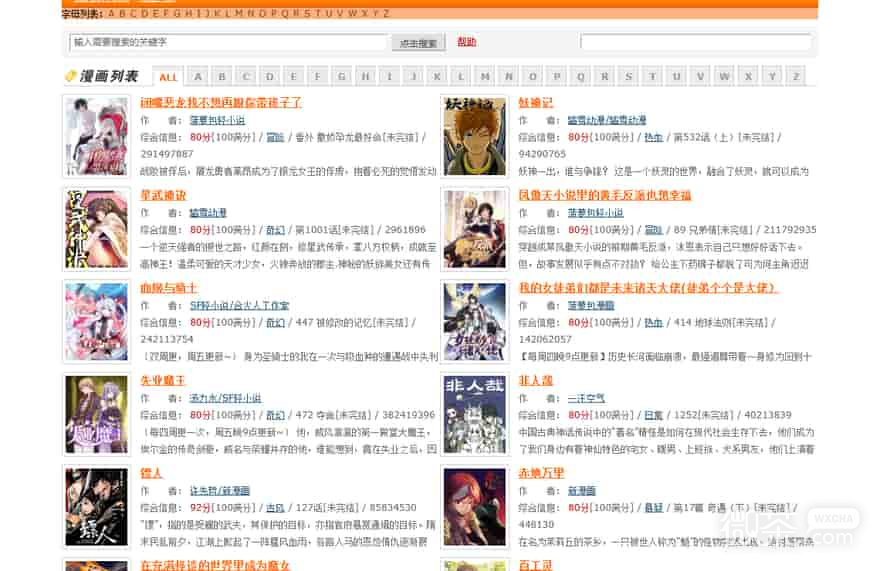Open the cover thumbnail of 血姬与骑士
The image size is (880, 571).
click(x=97, y=322)
